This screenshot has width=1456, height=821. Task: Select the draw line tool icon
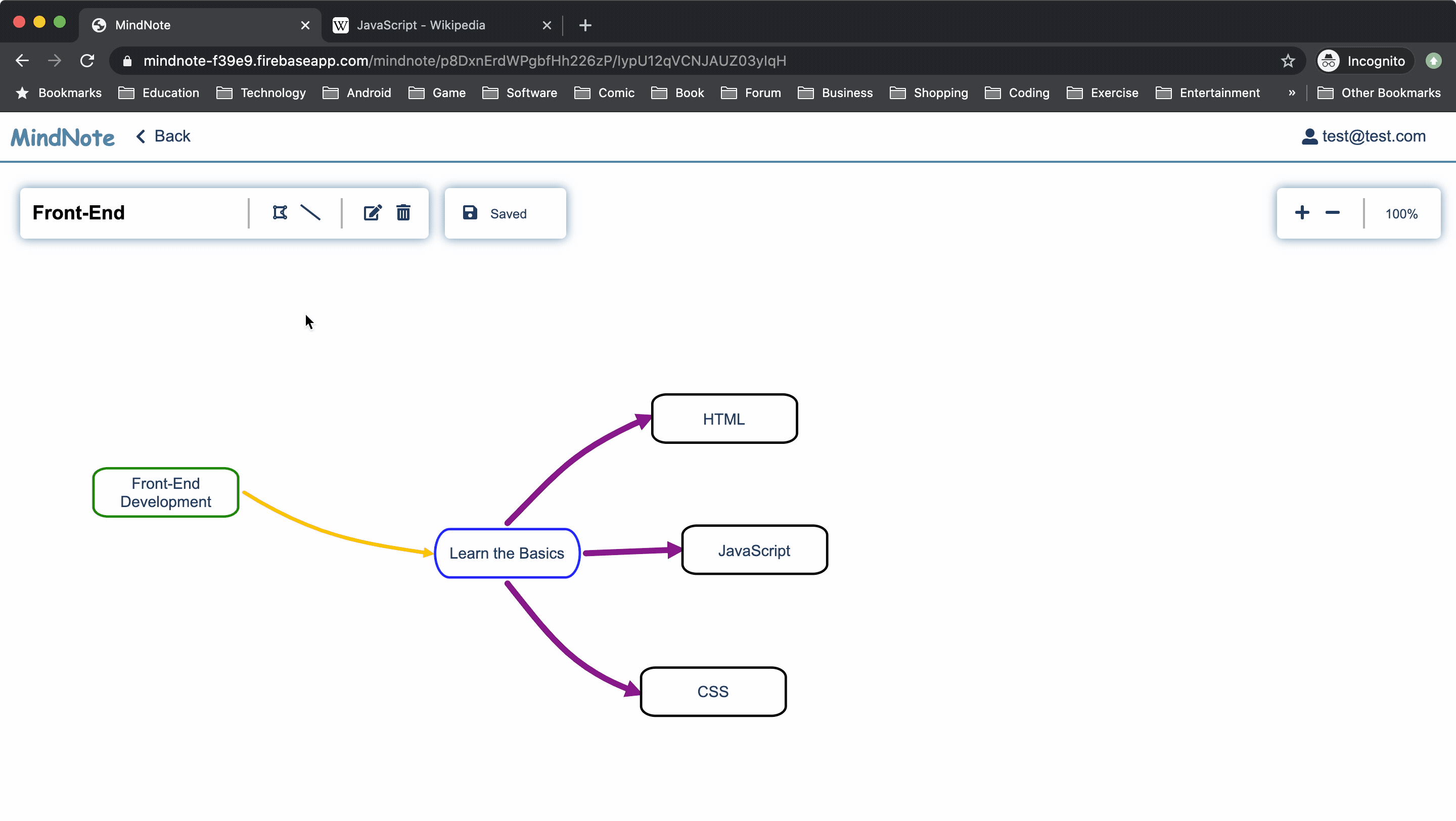coord(310,213)
